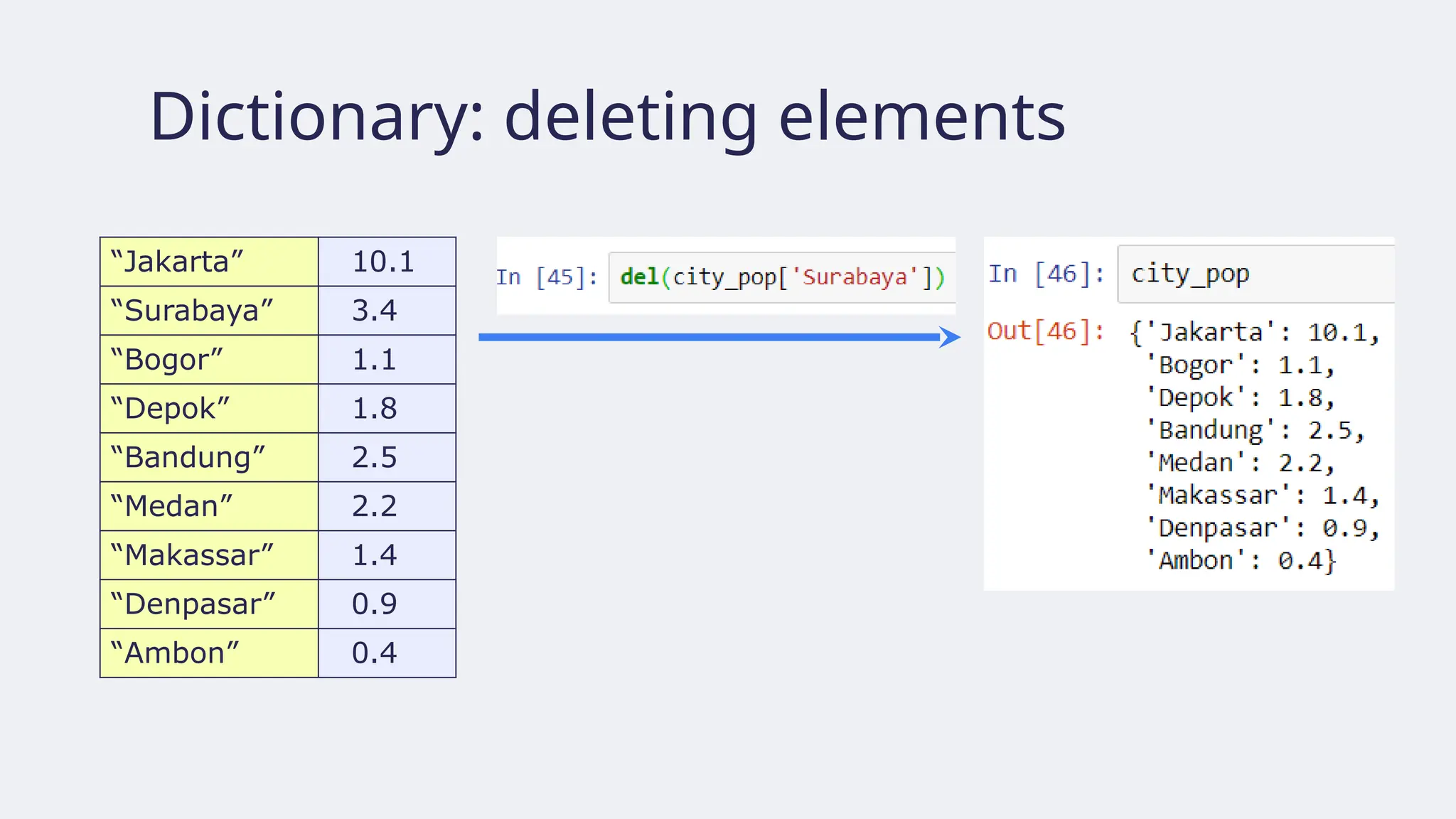Click the Out[46] output prompt
Screen dimensions: 1456x819
coord(1046,331)
